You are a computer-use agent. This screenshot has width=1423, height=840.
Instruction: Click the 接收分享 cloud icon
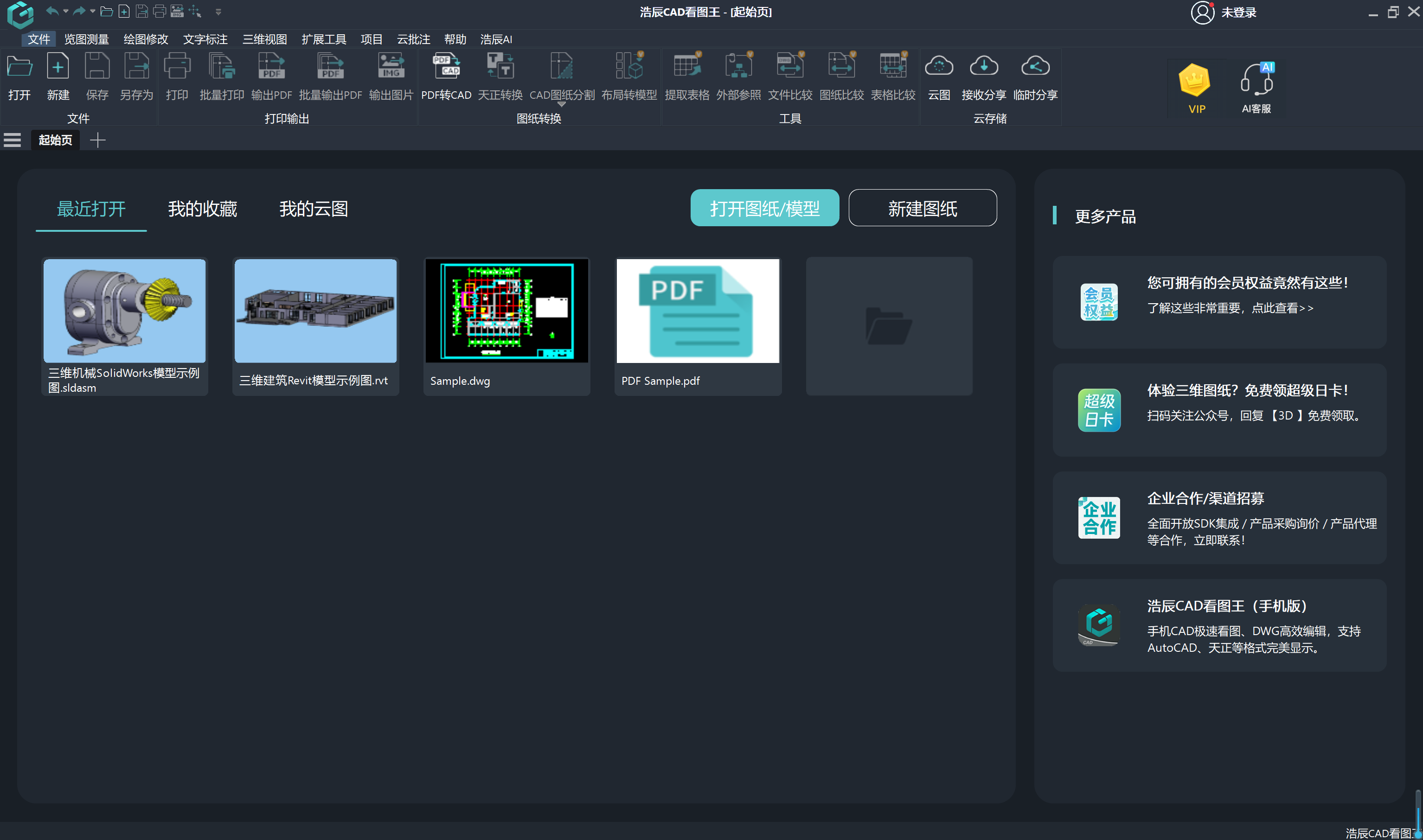point(984,76)
